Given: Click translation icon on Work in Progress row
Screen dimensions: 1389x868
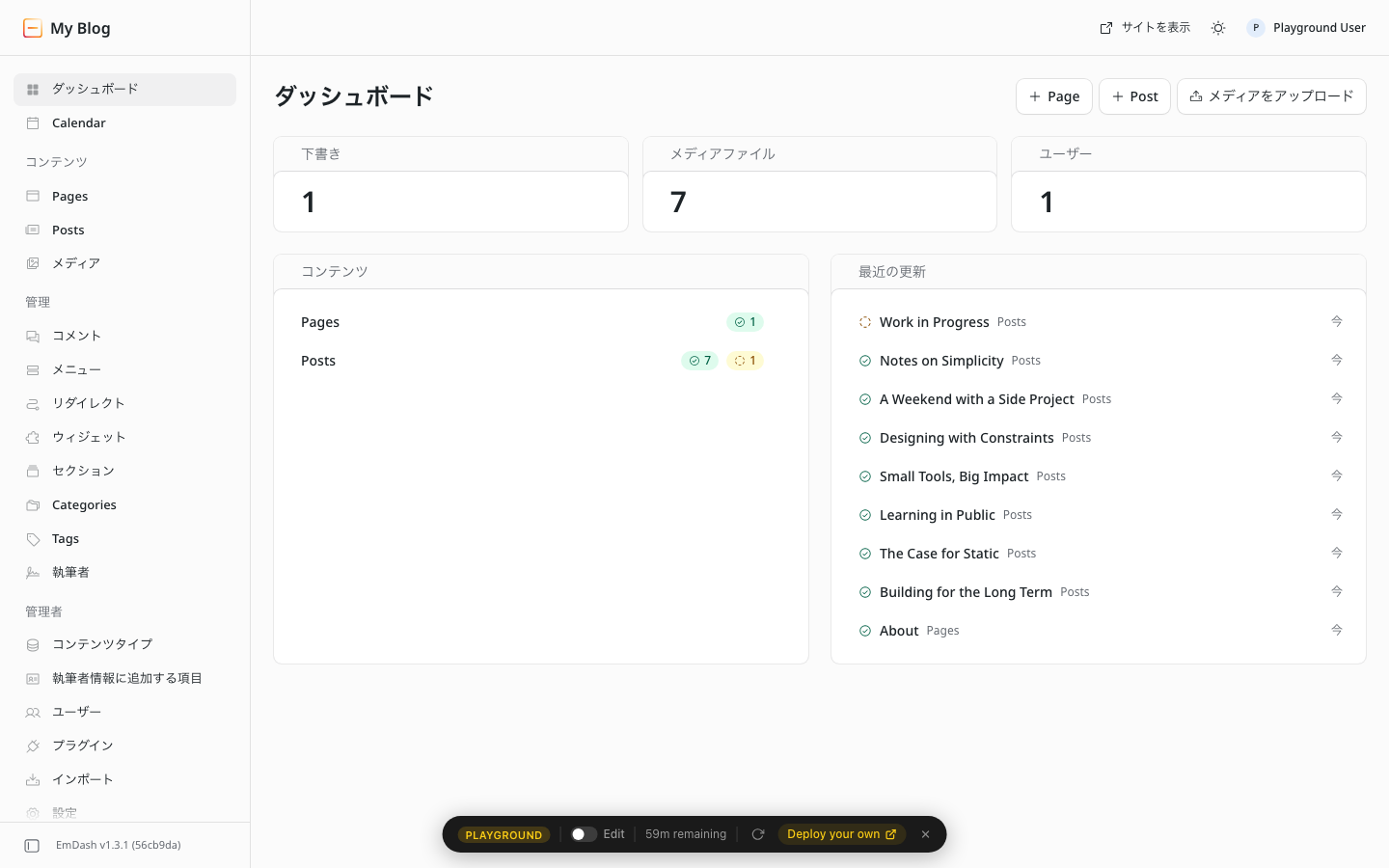Looking at the screenshot, I should (1337, 321).
